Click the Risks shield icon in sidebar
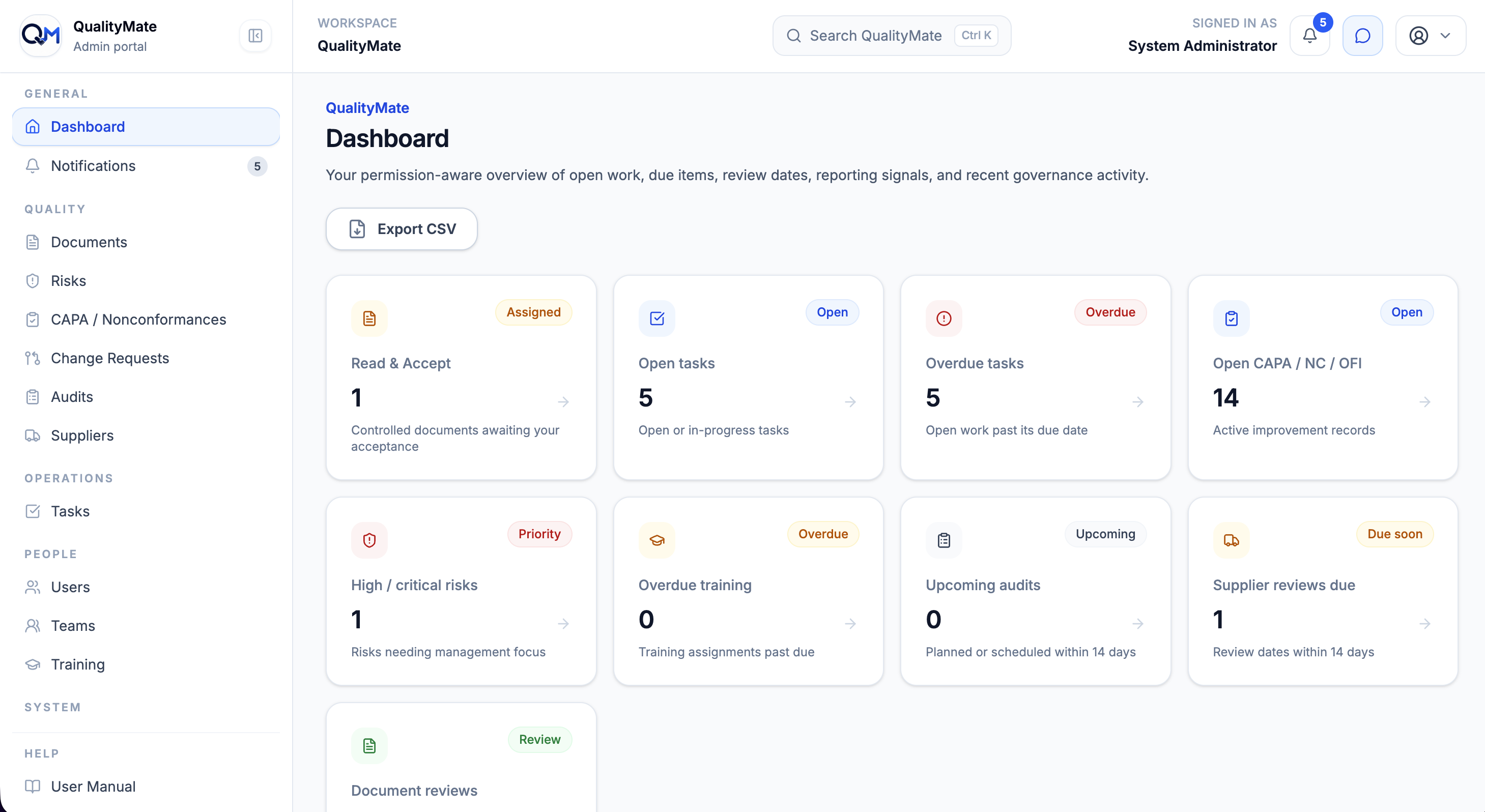This screenshot has height=812, width=1485. coord(33,281)
